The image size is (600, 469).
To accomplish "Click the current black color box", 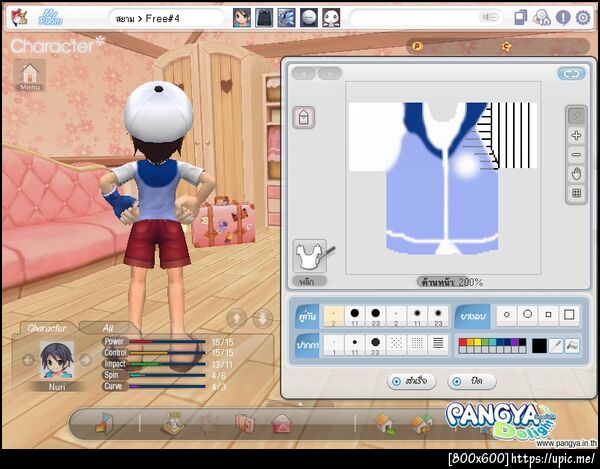I will point(539,346).
